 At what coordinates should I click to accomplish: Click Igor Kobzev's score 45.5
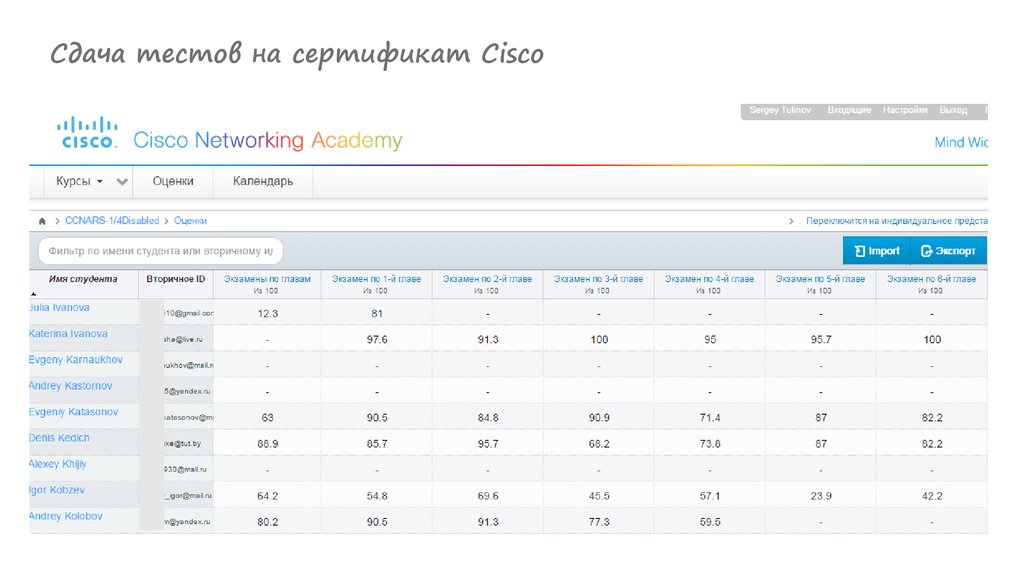click(x=599, y=496)
